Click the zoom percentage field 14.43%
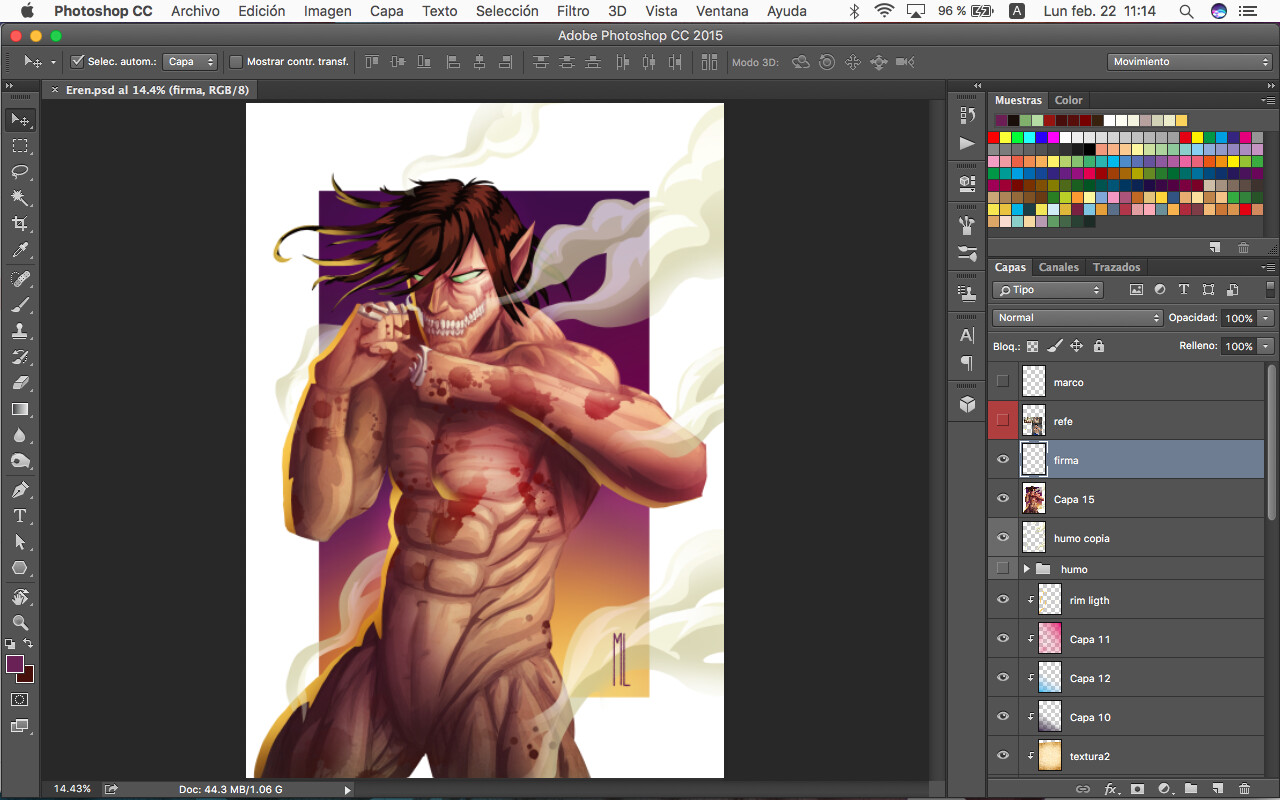Viewport: 1280px width, 800px height. pyautogui.click(x=72, y=789)
